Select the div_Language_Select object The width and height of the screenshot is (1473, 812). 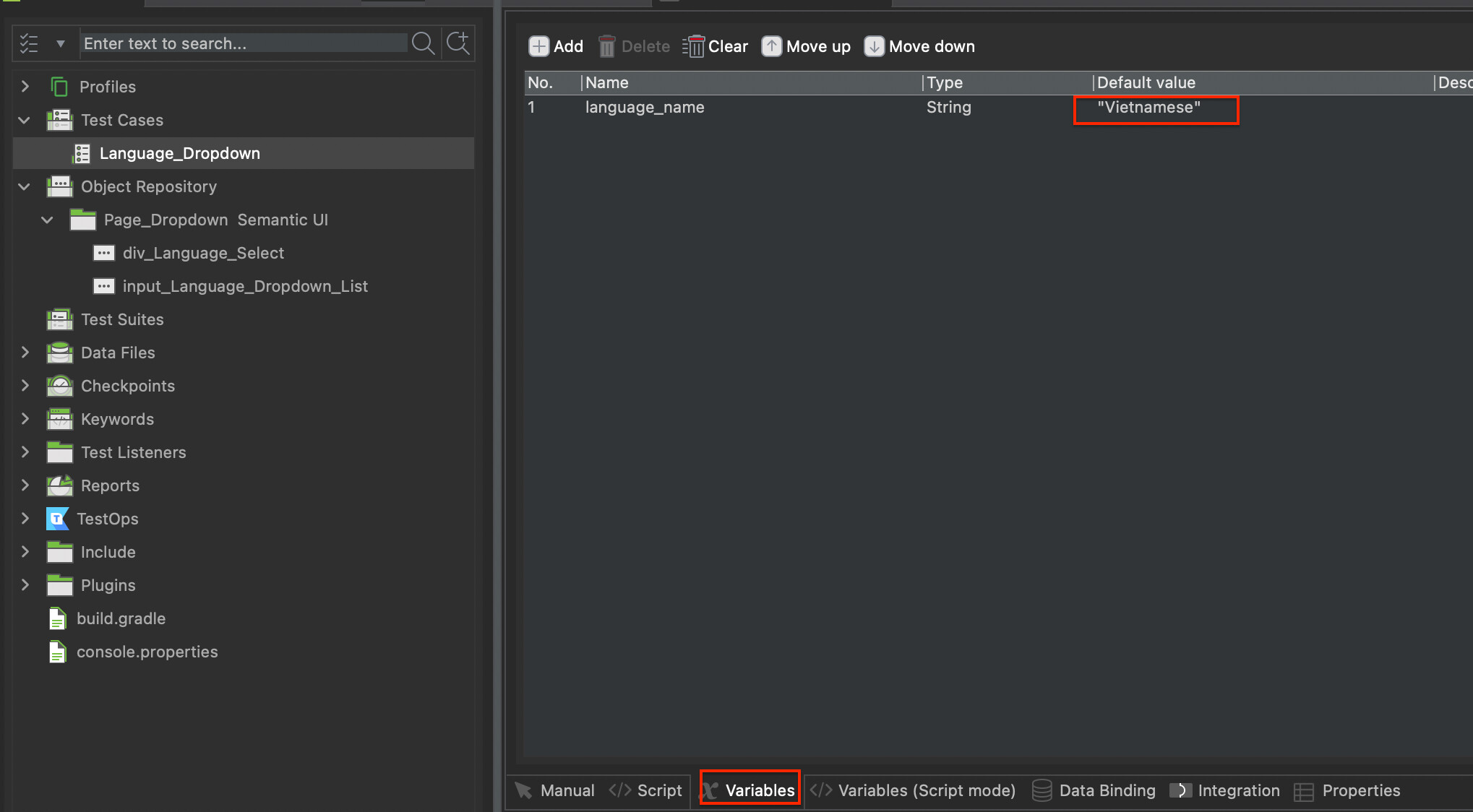[x=204, y=253]
